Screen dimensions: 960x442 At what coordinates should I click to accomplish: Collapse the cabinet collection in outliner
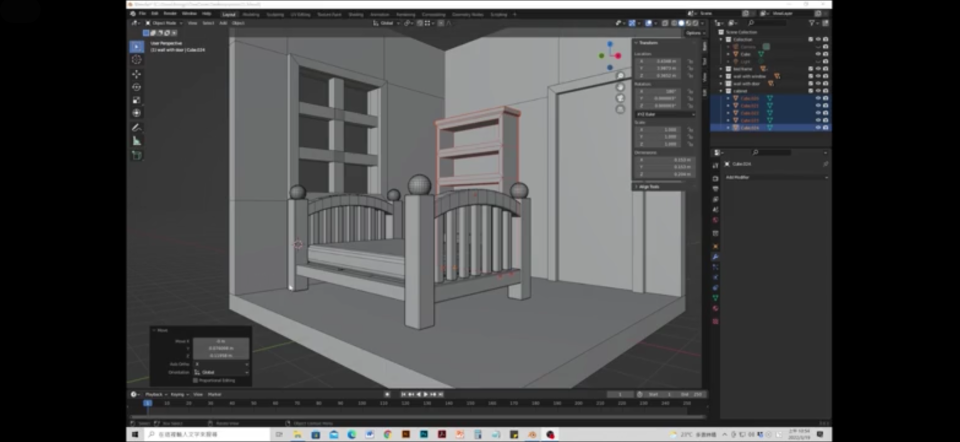[x=721, y=91]
